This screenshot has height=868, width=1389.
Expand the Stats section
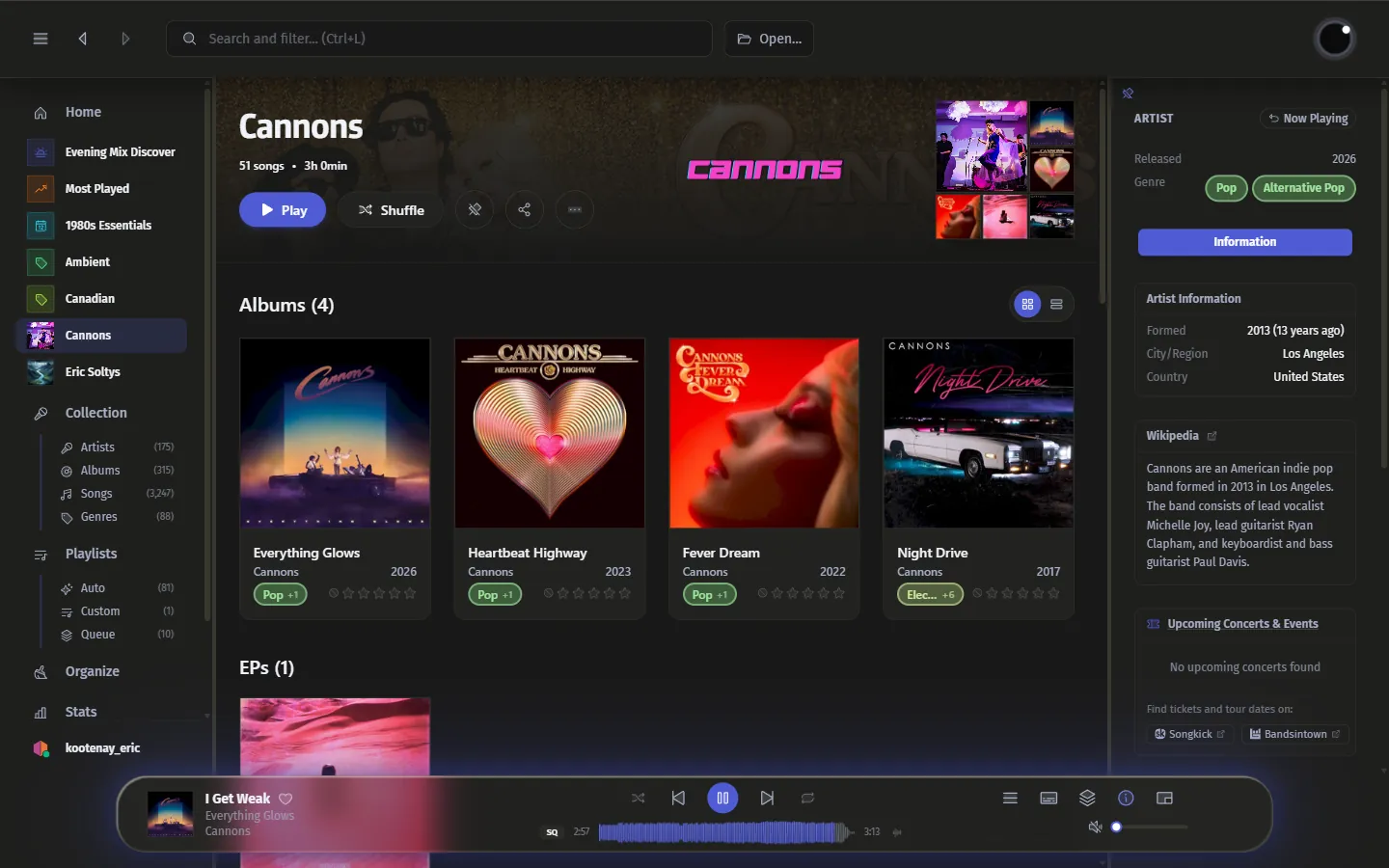[81, 712]
